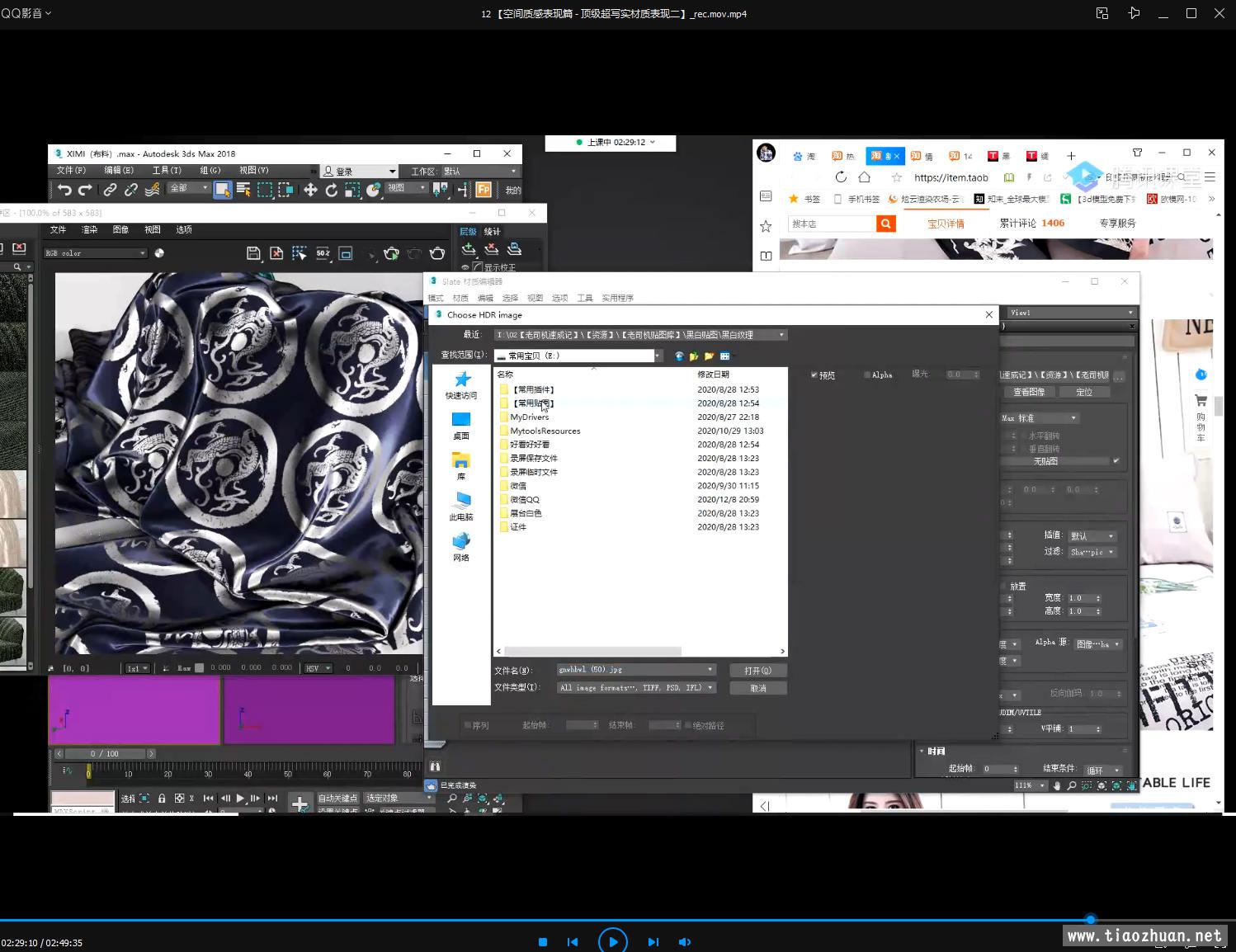The width and height of the screenshot is (1236, 952).
Task: Select the Move tool in 3ds Max
Action: coord(310,190)
